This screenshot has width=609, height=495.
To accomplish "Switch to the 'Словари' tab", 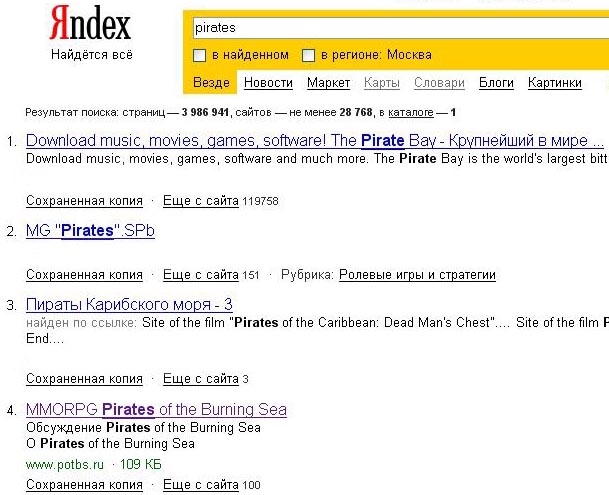I will tap(439, 83).
